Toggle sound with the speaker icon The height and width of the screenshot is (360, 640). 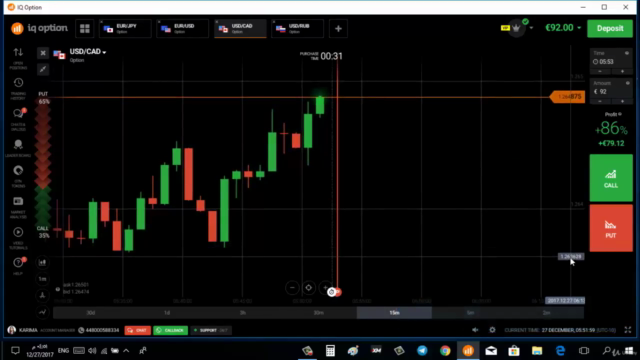pyautogui.click(x=475, y=330)
